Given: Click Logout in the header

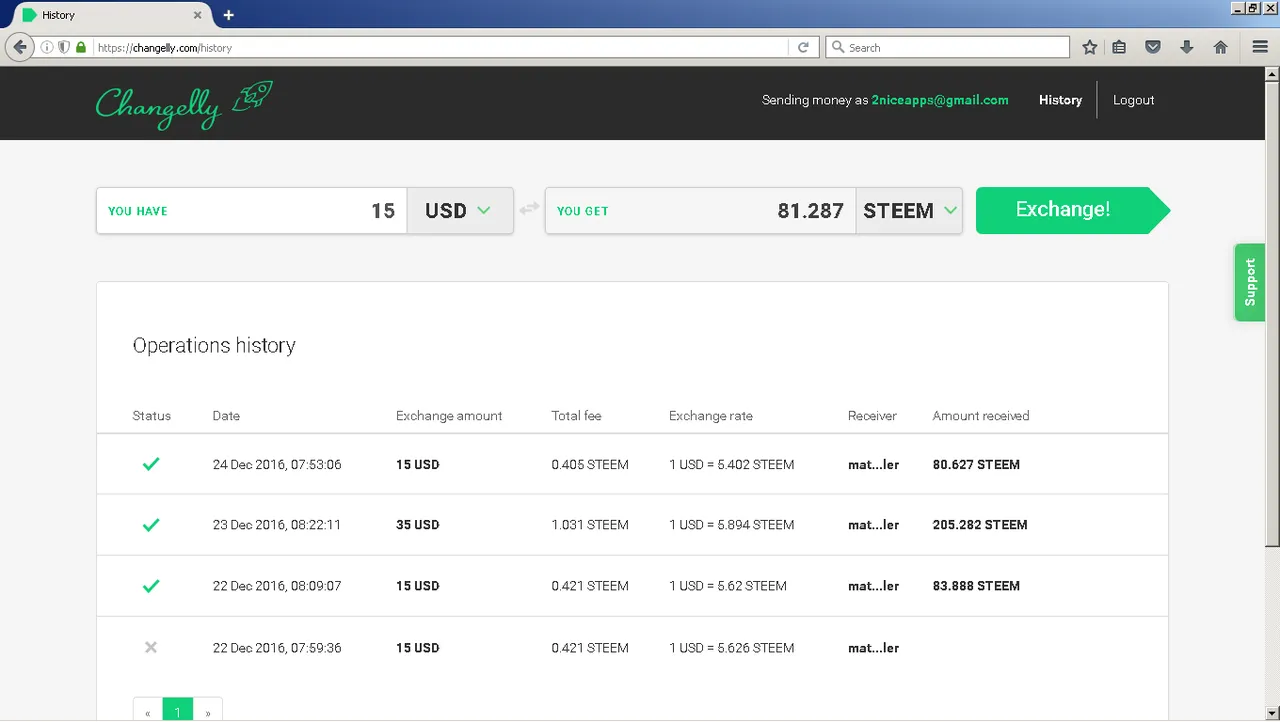Looking at the screenshot, I should tap(1133, 100).
